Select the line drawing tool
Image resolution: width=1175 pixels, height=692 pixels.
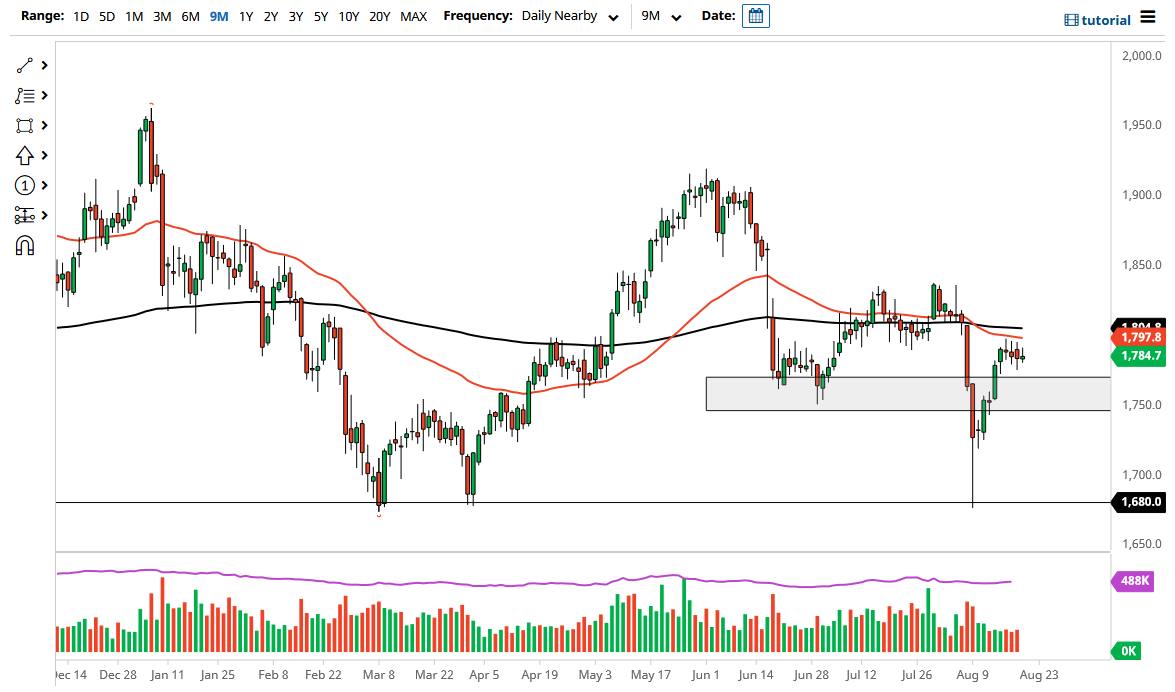coord(25,65)
